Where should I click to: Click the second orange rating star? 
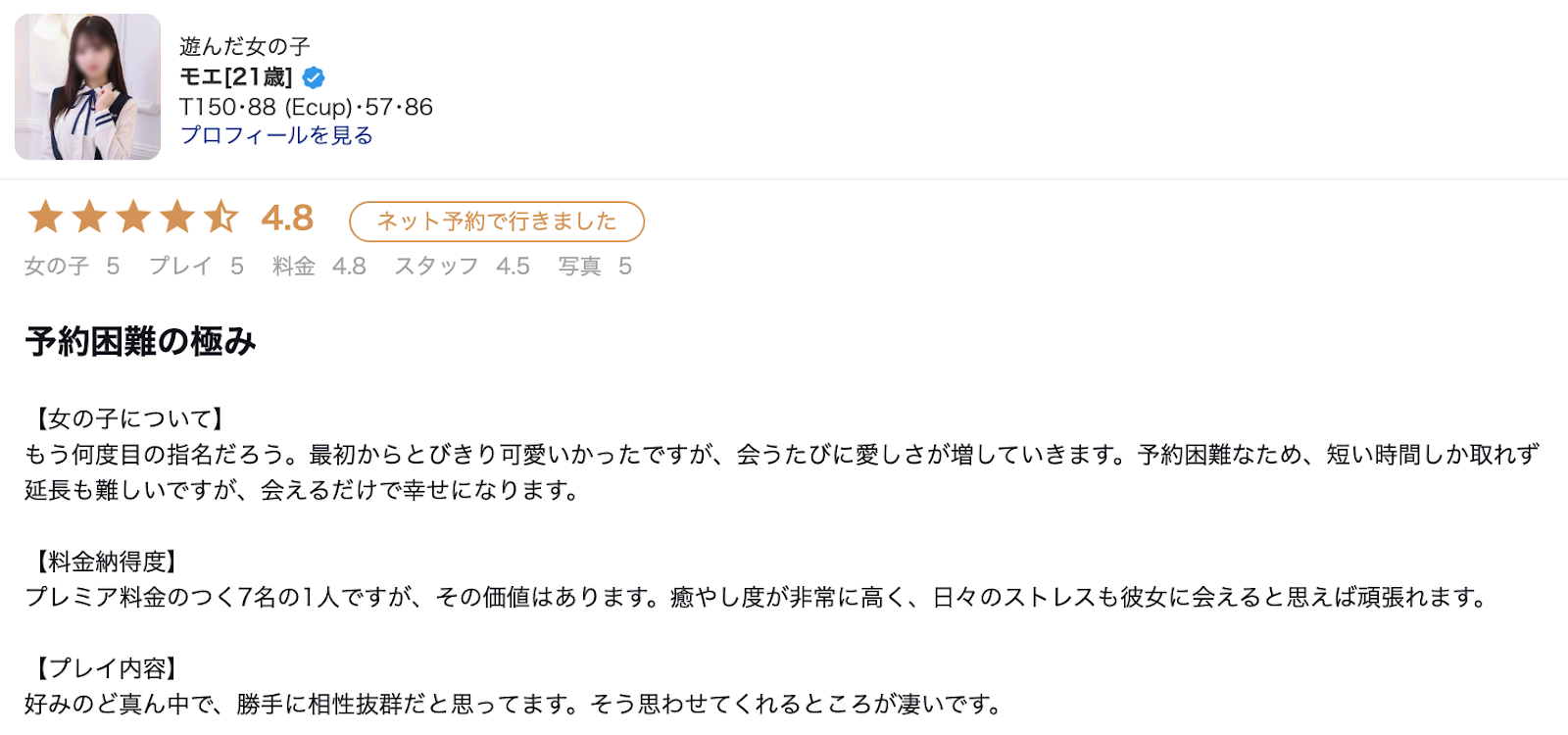[x=89, y=217]
